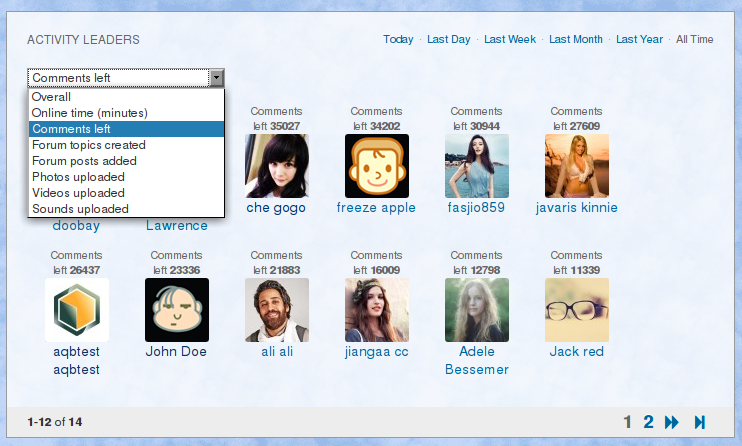Viewport: 742px width, 446px height.
Task: Show Last Month activity leaders
Action: pos(576,39)
